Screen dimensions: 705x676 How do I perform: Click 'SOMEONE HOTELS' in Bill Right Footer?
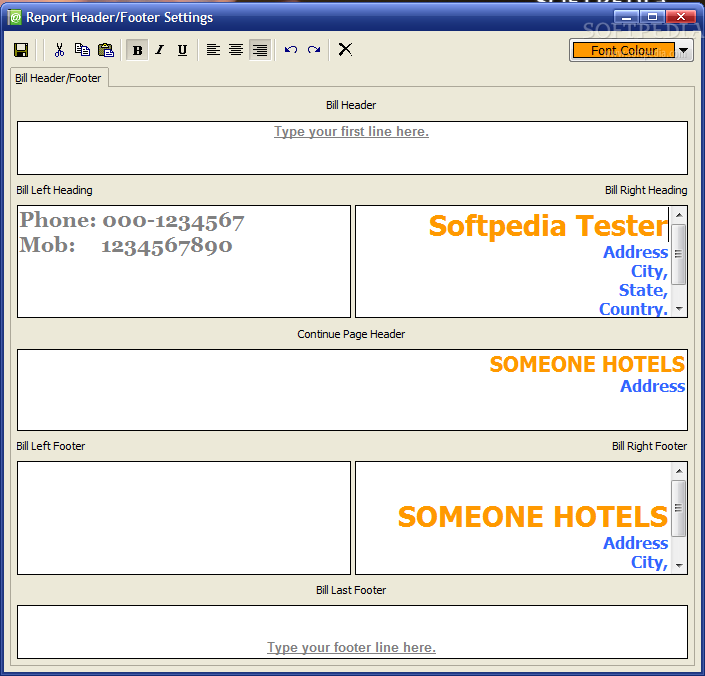533,517
